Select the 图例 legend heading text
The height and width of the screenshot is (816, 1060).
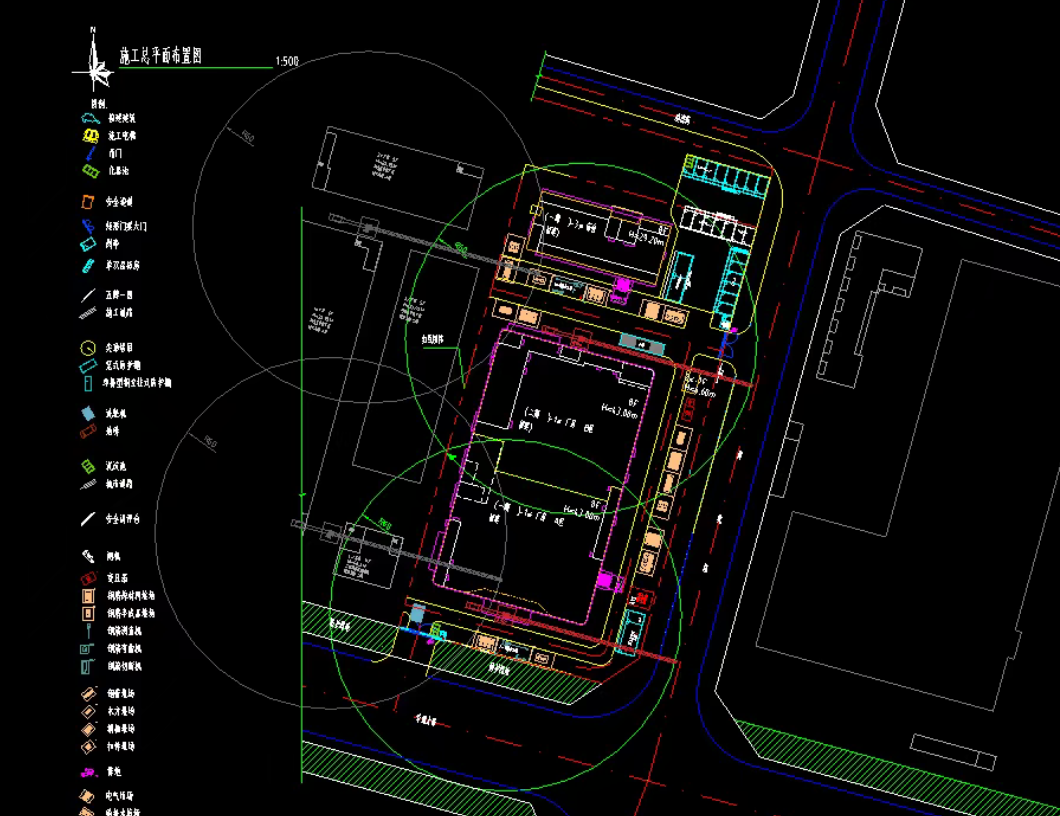(99, 103)
